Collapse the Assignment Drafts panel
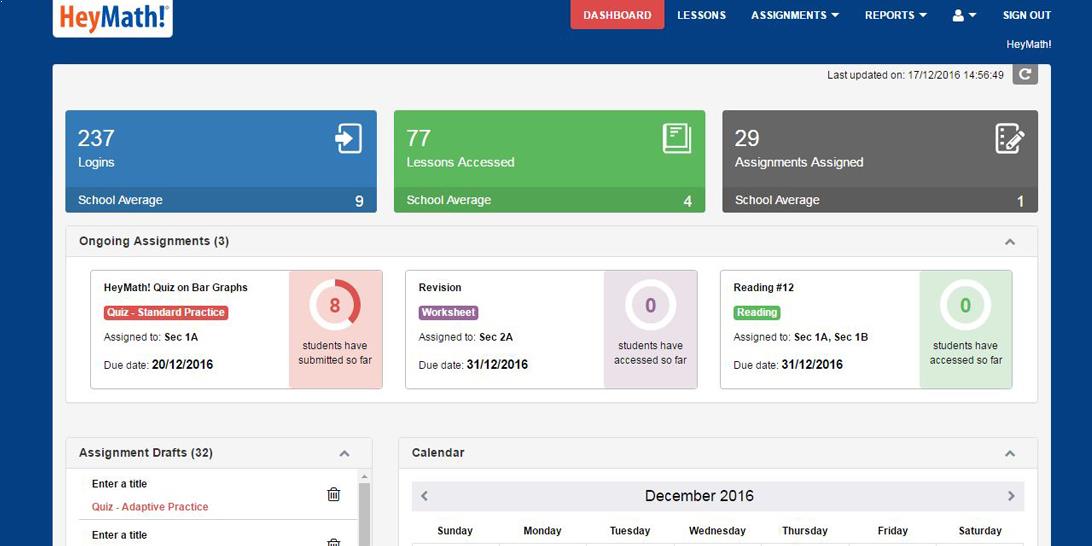1092x546 pixels. 344,453
